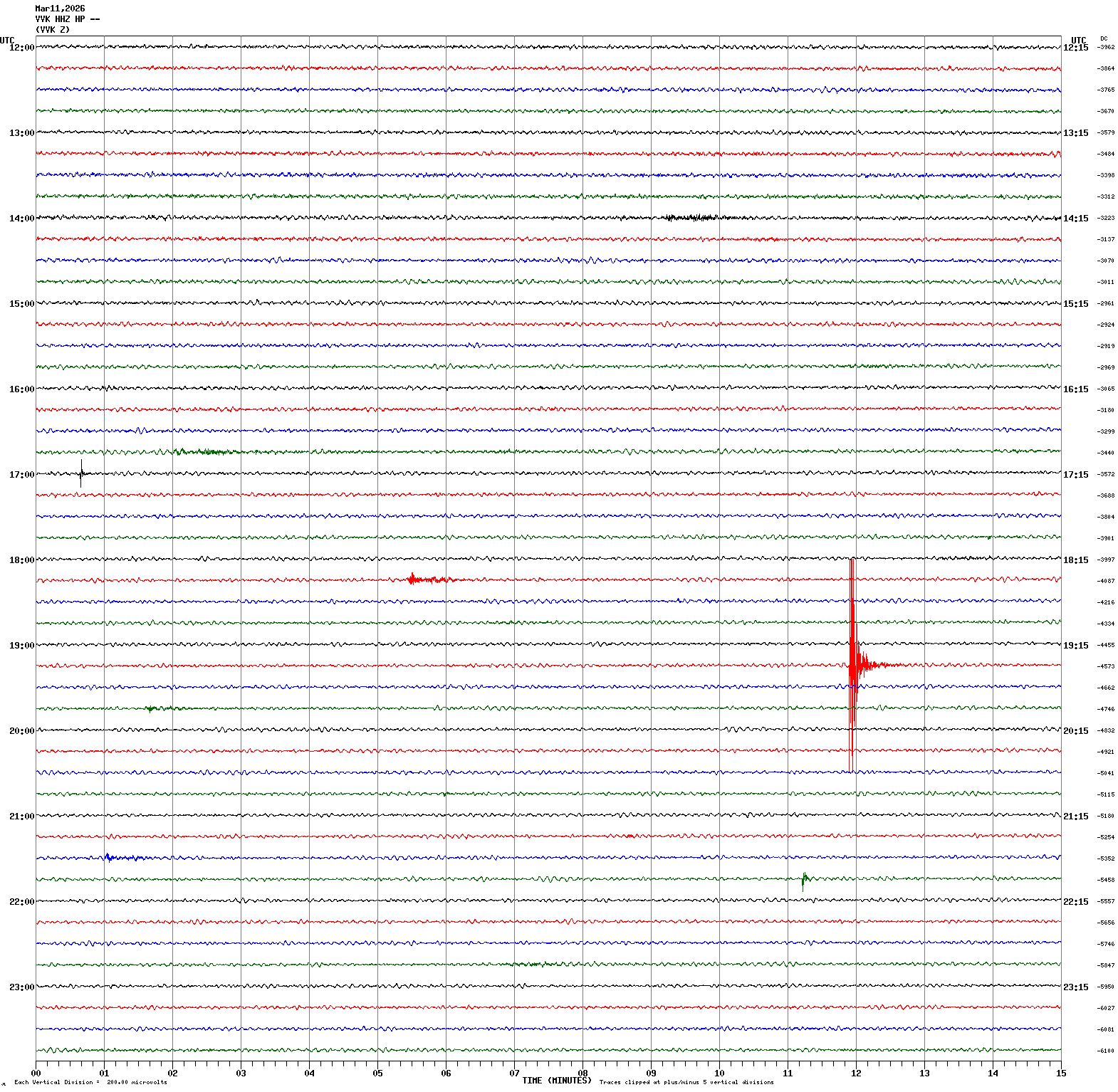
Task: Select the (VVK Z) channel label
Action: 53,30
